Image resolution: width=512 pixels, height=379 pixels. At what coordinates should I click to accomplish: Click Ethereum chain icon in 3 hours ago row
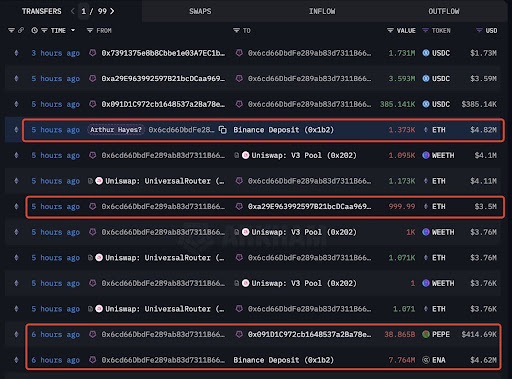tap(16, 53)
